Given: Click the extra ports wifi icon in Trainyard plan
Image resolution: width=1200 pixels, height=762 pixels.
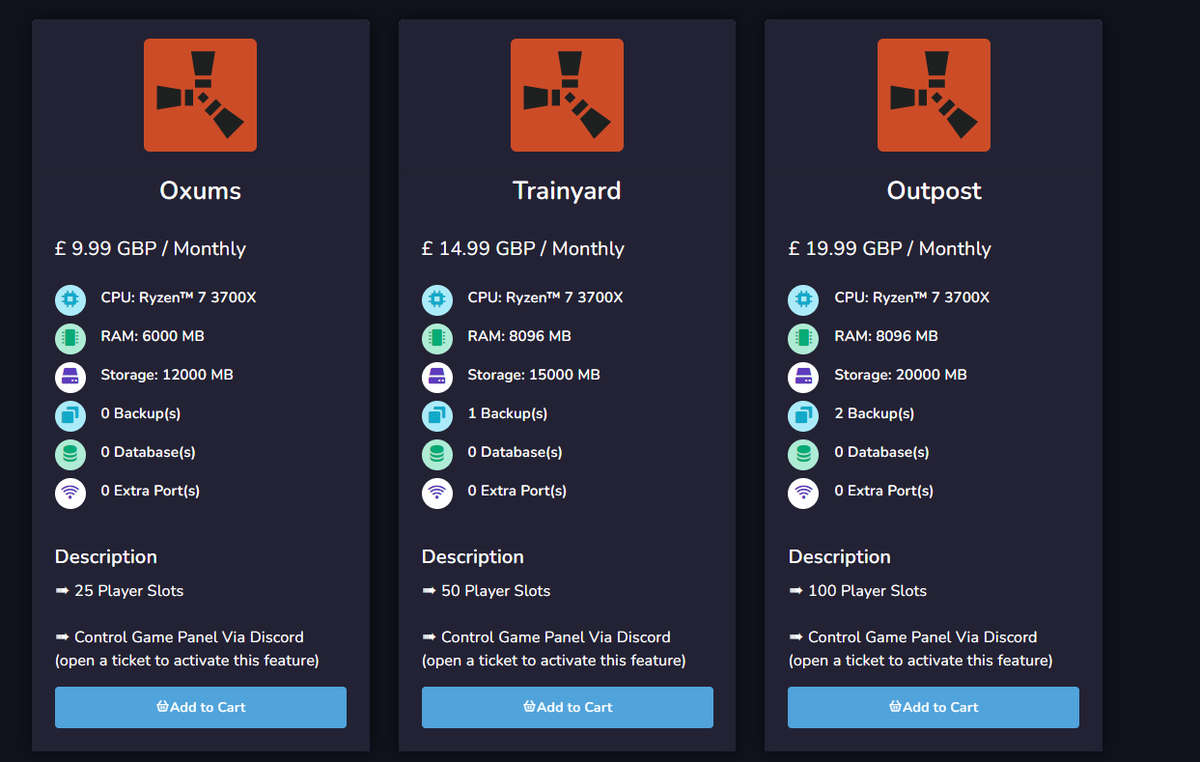Looking at the screenshot, I should (437, 492).
